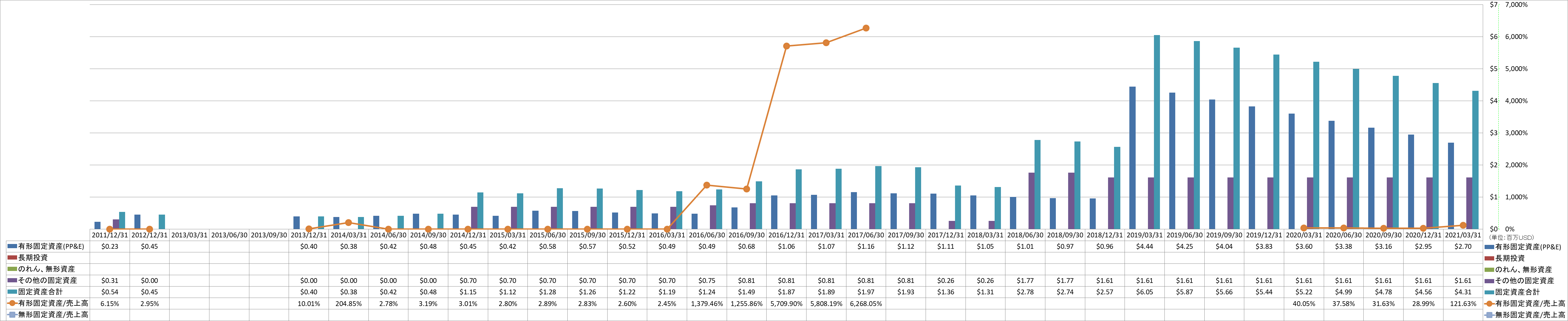Click the tallest teal bar at 2019/03/31
Image resolution: width=1568 pixels, height=321 pixels.
tap(1157, 132)
